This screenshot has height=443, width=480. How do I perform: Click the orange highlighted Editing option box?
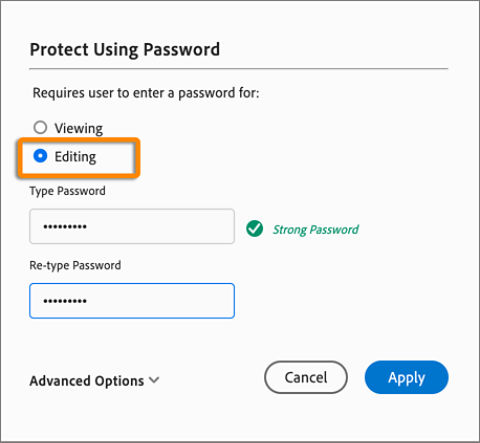[x=79, y=157]
